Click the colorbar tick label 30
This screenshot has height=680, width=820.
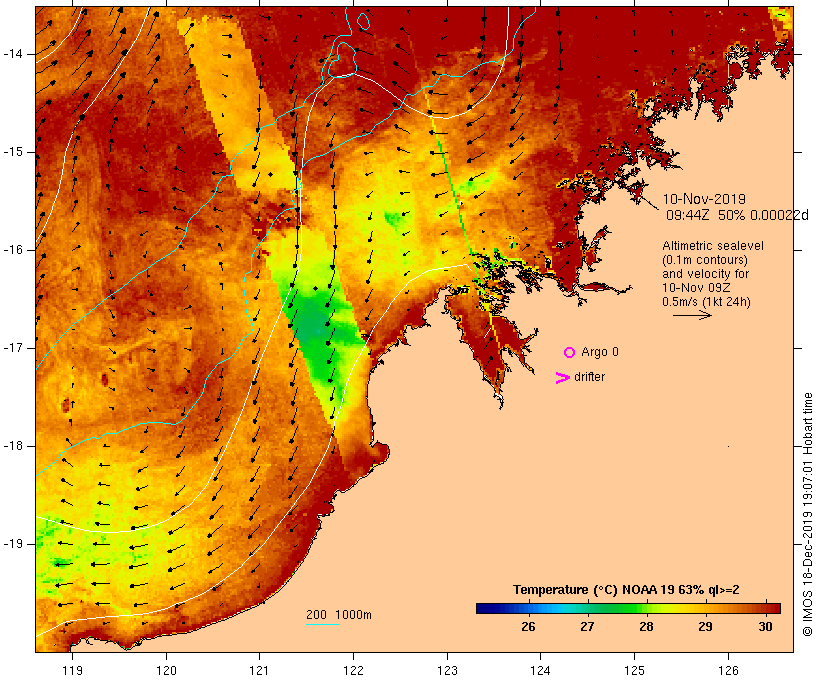coord(765,627)
